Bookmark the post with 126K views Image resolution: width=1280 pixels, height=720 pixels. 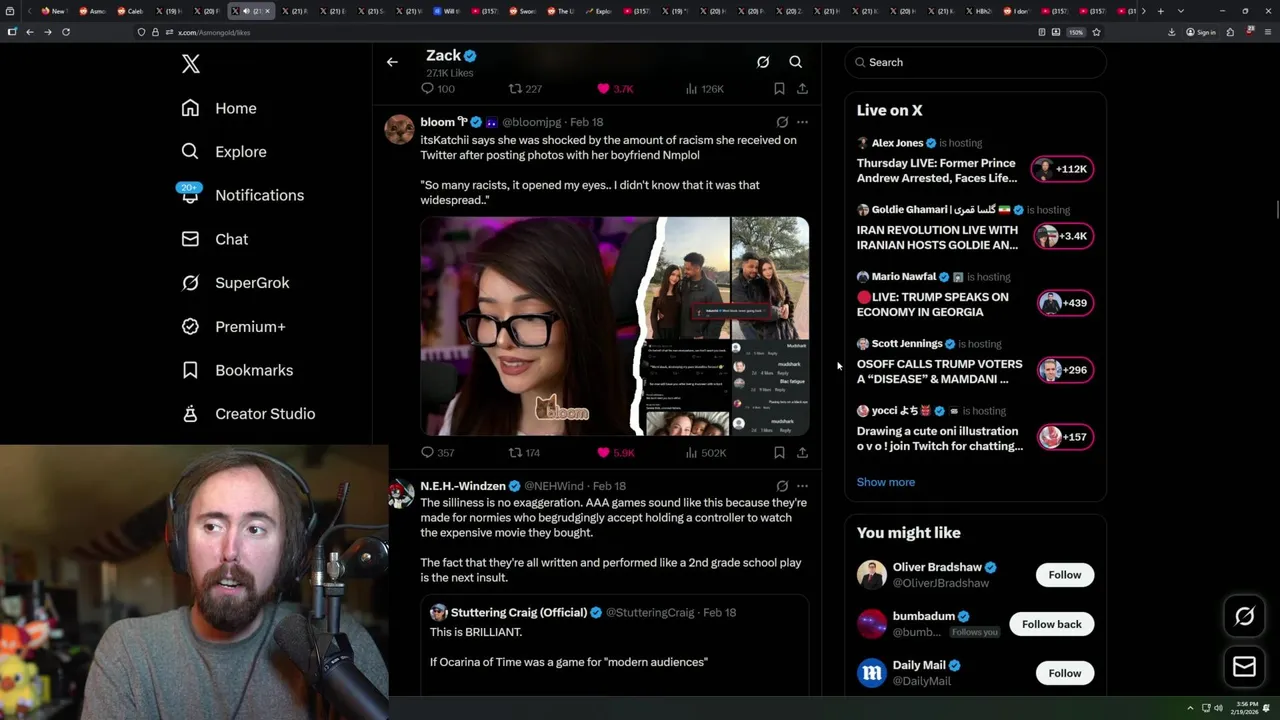779,89
